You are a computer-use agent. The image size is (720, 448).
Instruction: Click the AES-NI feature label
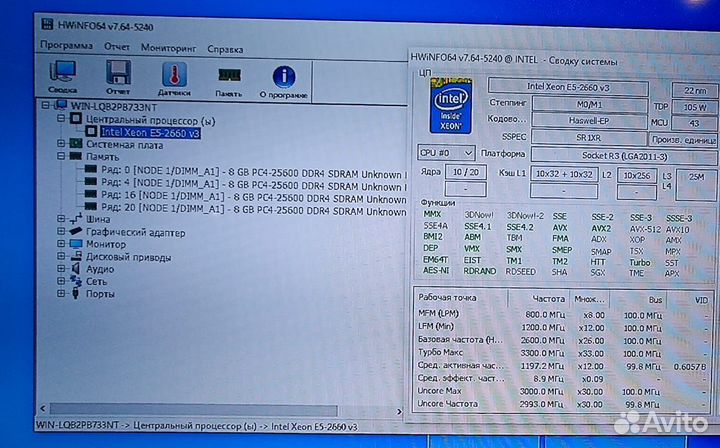436,270
